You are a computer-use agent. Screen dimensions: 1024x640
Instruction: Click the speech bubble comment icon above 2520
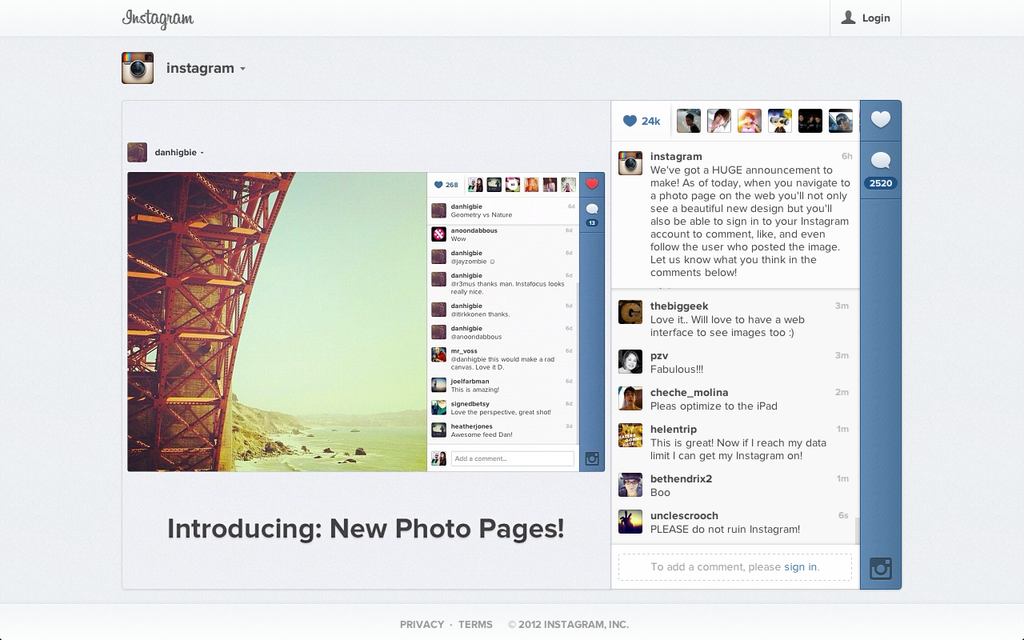click(880, 161)
